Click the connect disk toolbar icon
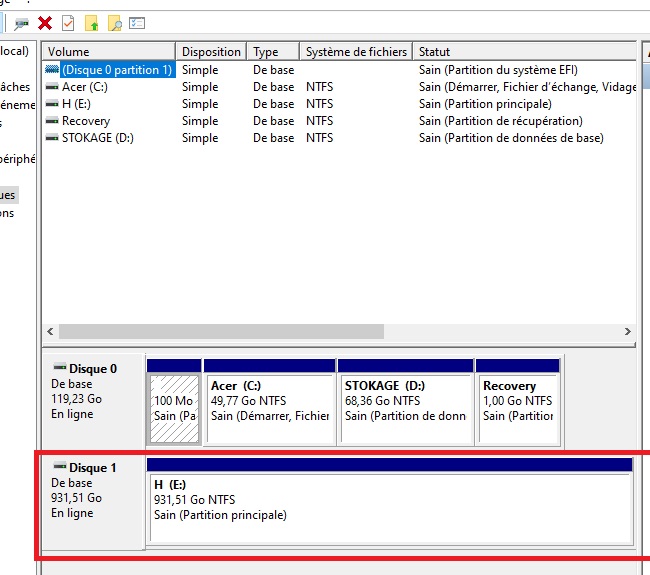Image resolution: width=650 pixels, height=575 pixels. coord(21,22)
